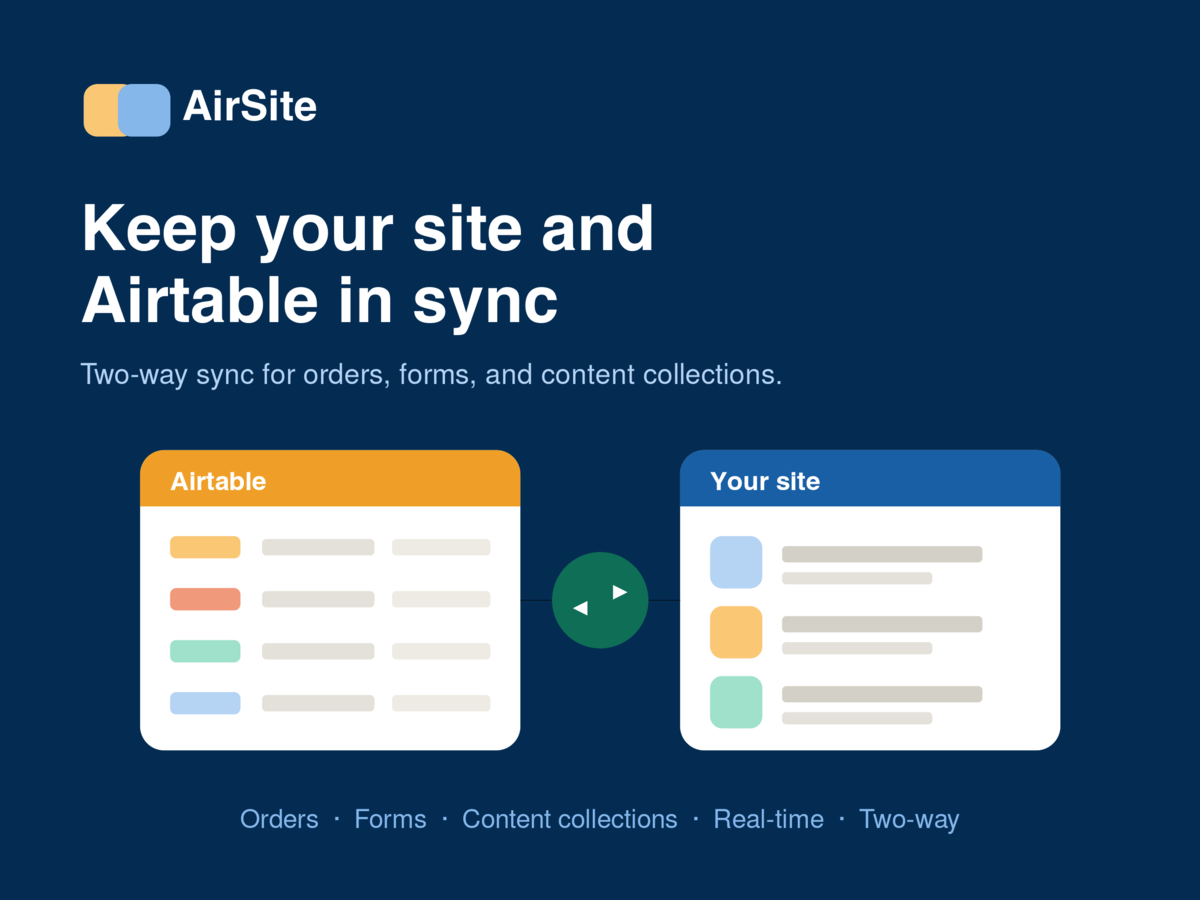This screenshot has height=900, width=1200.
Task: Select the yellow tag in the Airtable card
Action: (205, 547)
